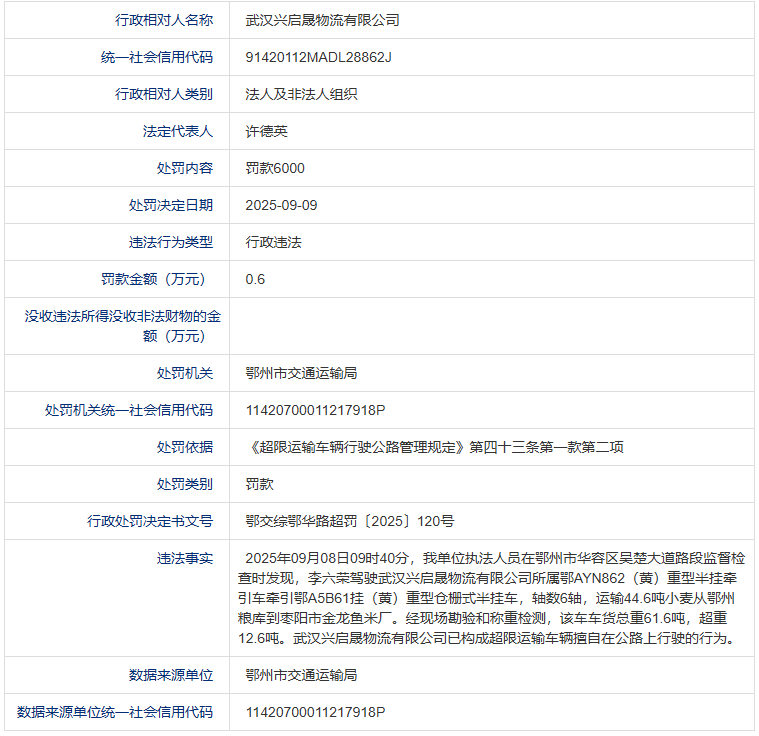The image size is (759, 736).
Task: Select the credit code 91420112MADL28862J
Action: pyautogui.click(x=318, y=57)
